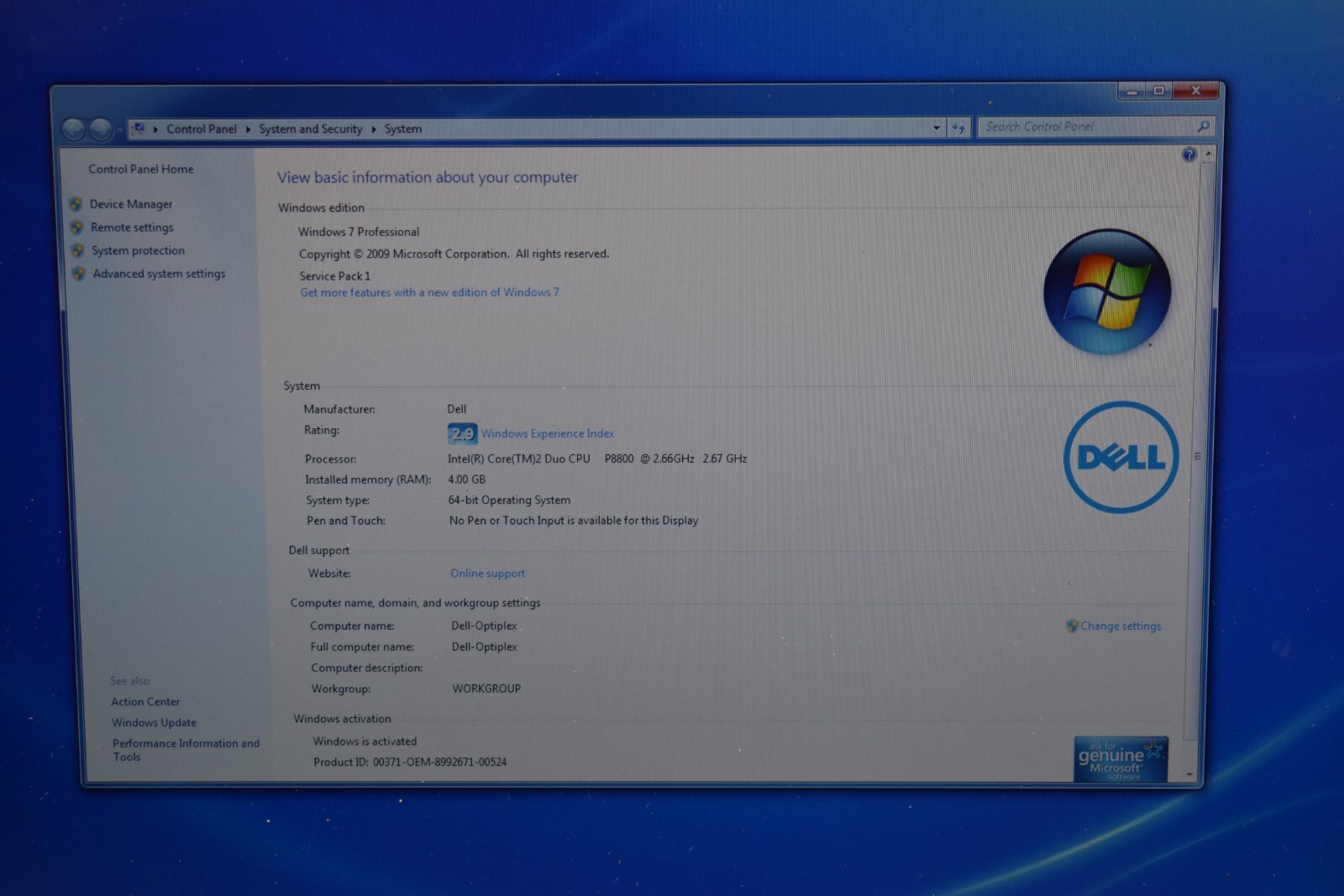Expand the arrow after System and Security breadcrumb
The width and height of the screenshot is (1344, 896).
click(x=374, y=129)
